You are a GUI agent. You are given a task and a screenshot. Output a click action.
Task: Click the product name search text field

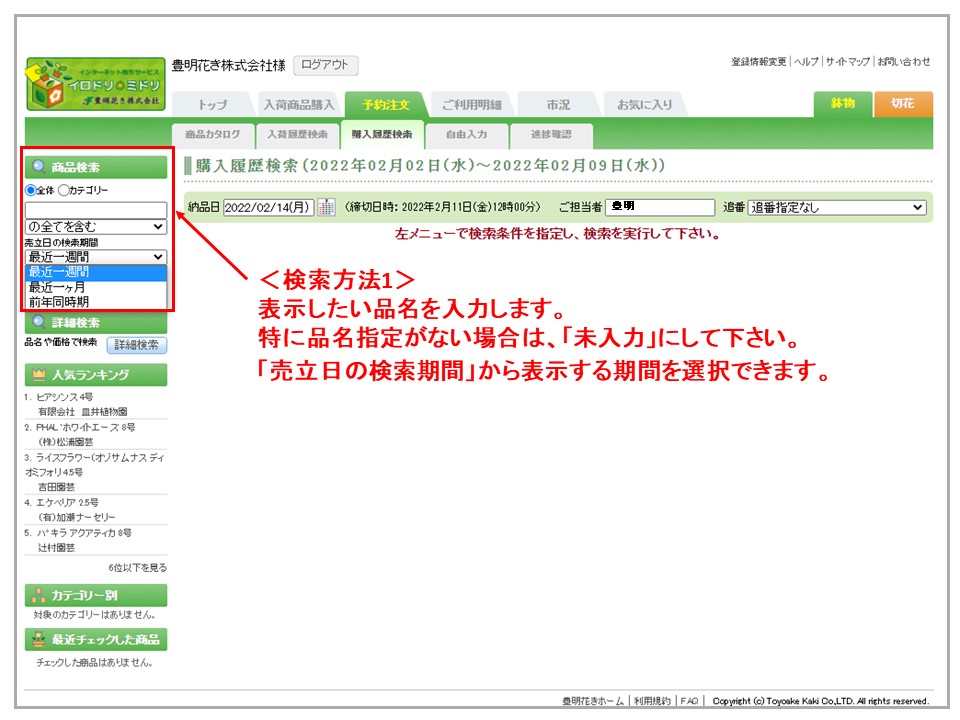coord(96,210)
